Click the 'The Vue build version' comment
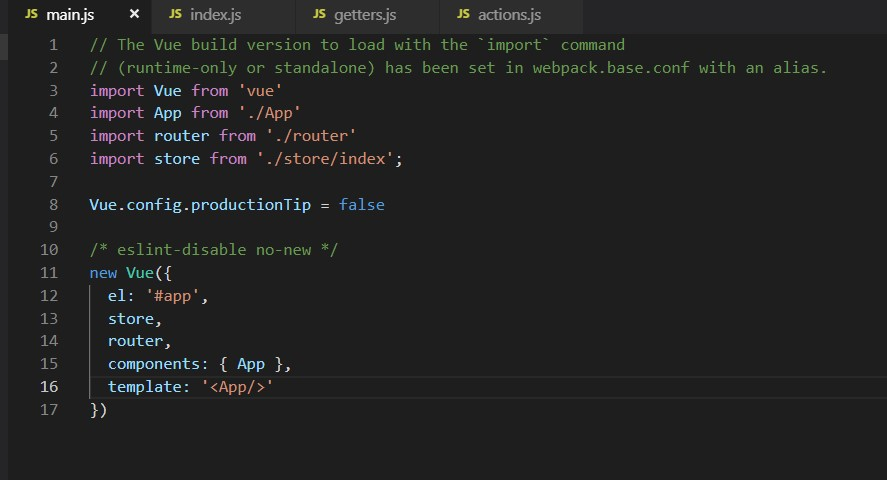The height and width of the screenshot is (480, 887). tap(214, 45)
